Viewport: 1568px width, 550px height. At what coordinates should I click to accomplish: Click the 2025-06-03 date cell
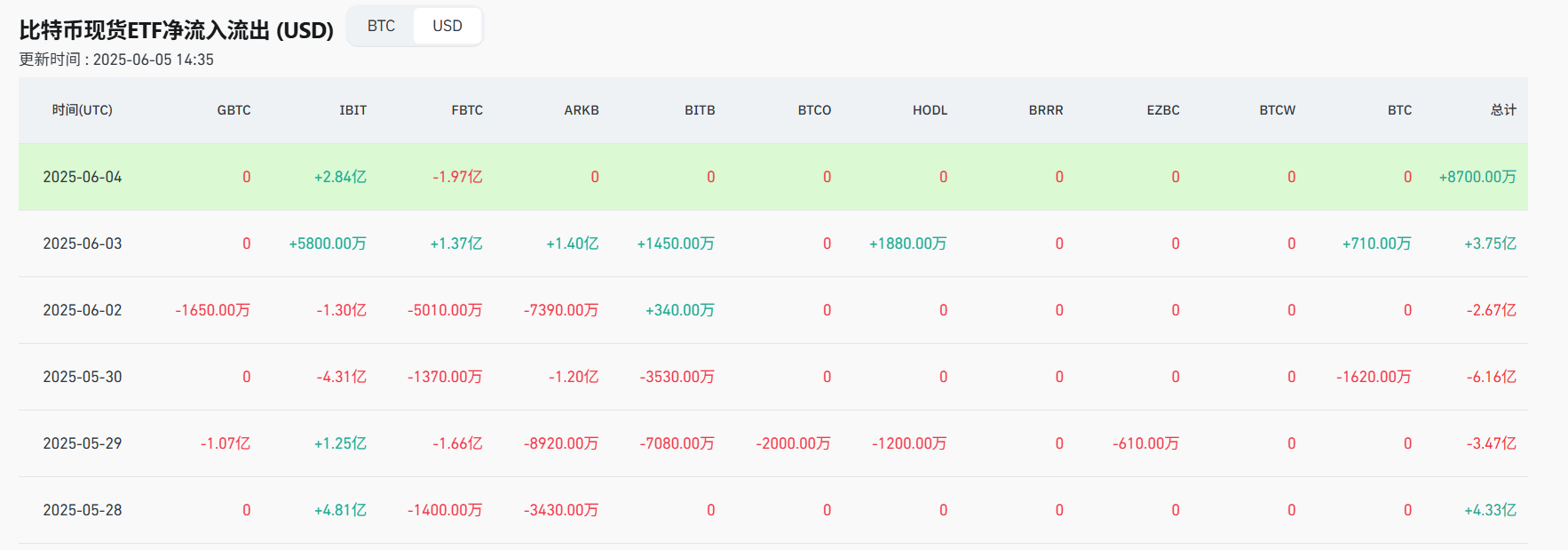tap(83, 243)
